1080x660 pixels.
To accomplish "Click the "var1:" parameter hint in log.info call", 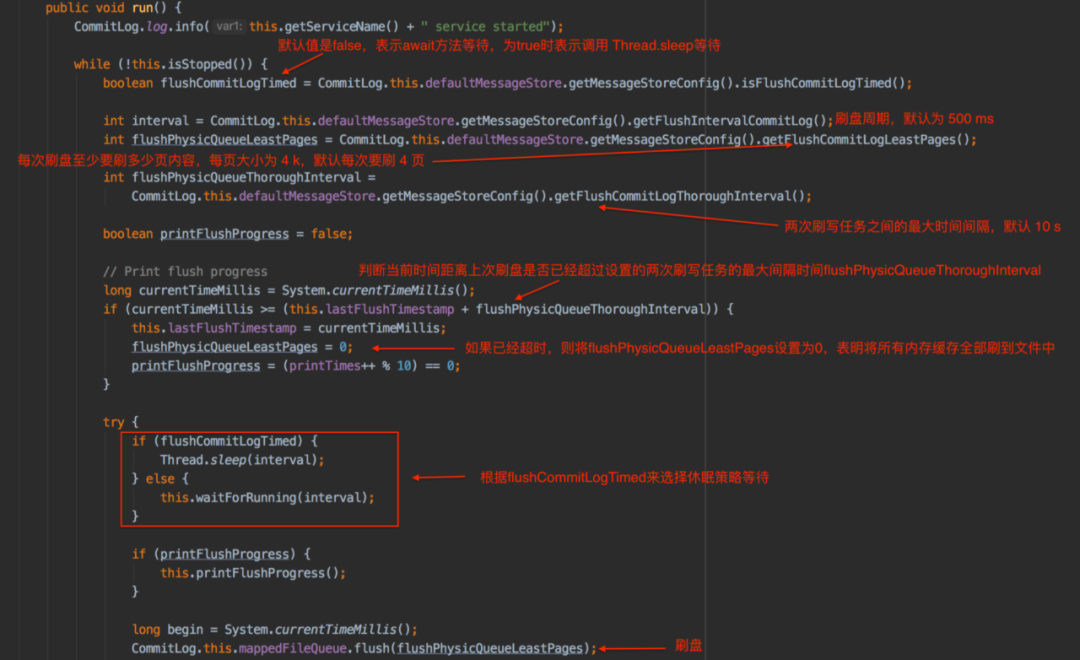I will [x=229, y=26].
